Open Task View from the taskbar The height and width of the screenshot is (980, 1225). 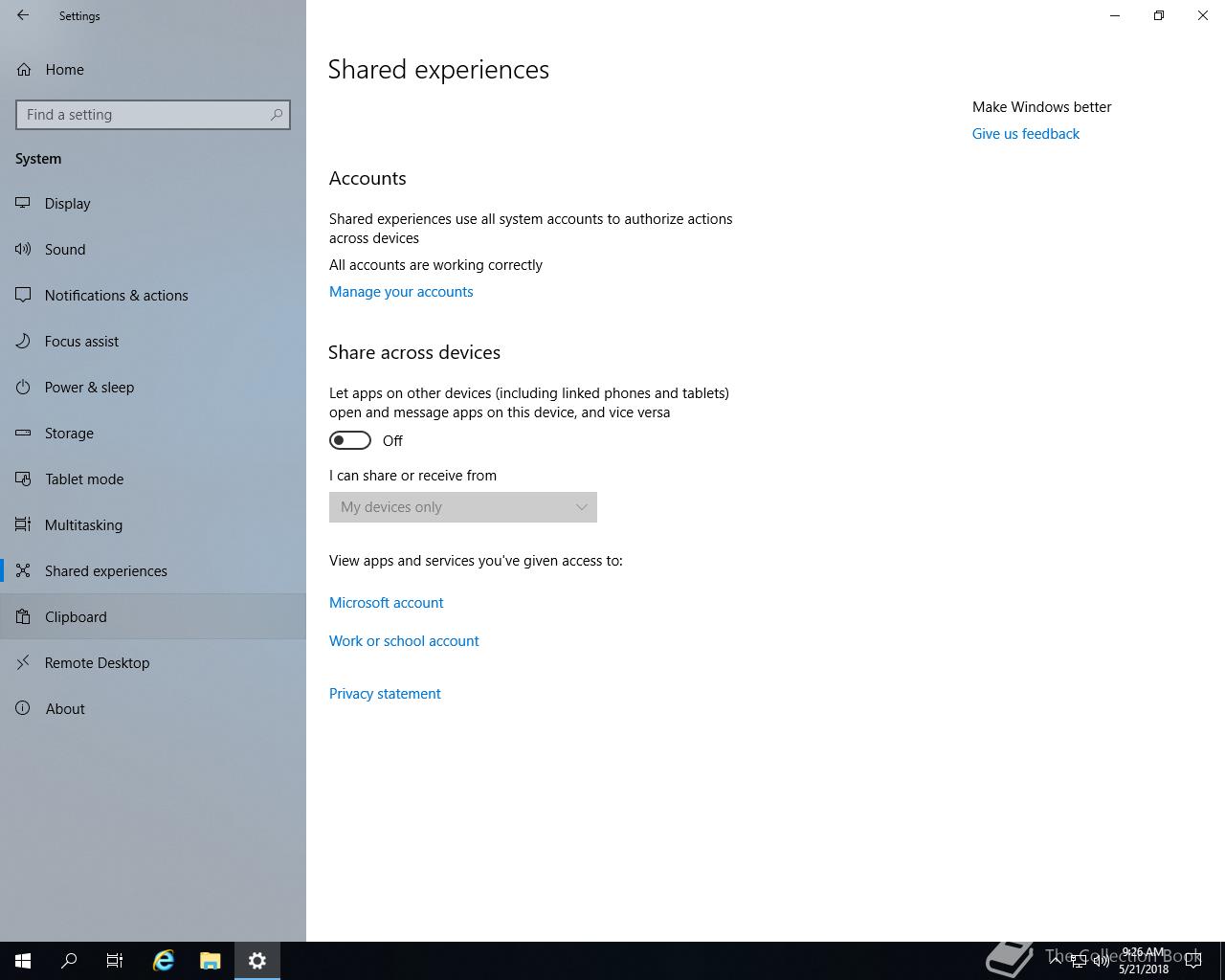[x=115, y=961]
